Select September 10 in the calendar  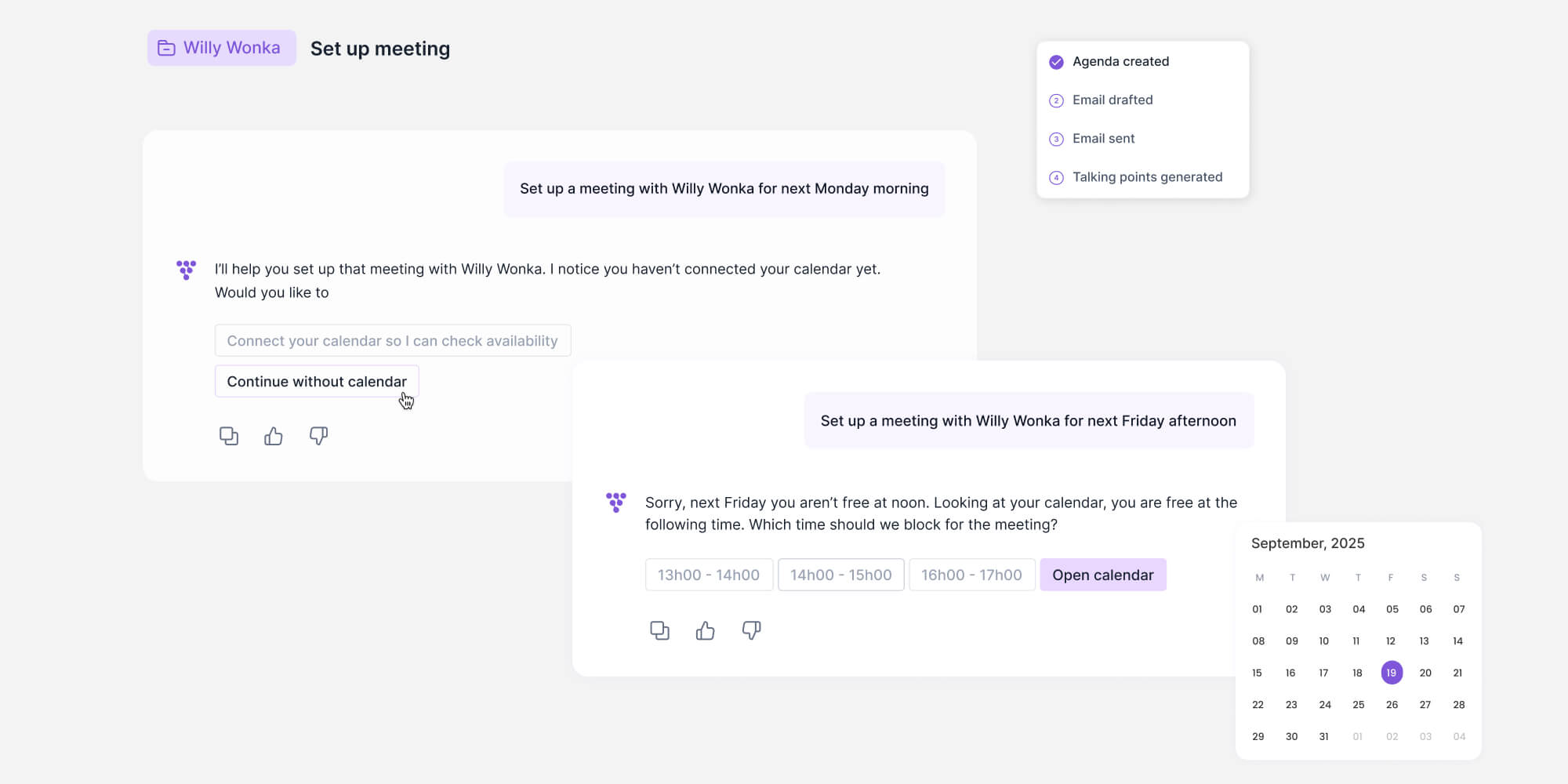click(1324, 641)
